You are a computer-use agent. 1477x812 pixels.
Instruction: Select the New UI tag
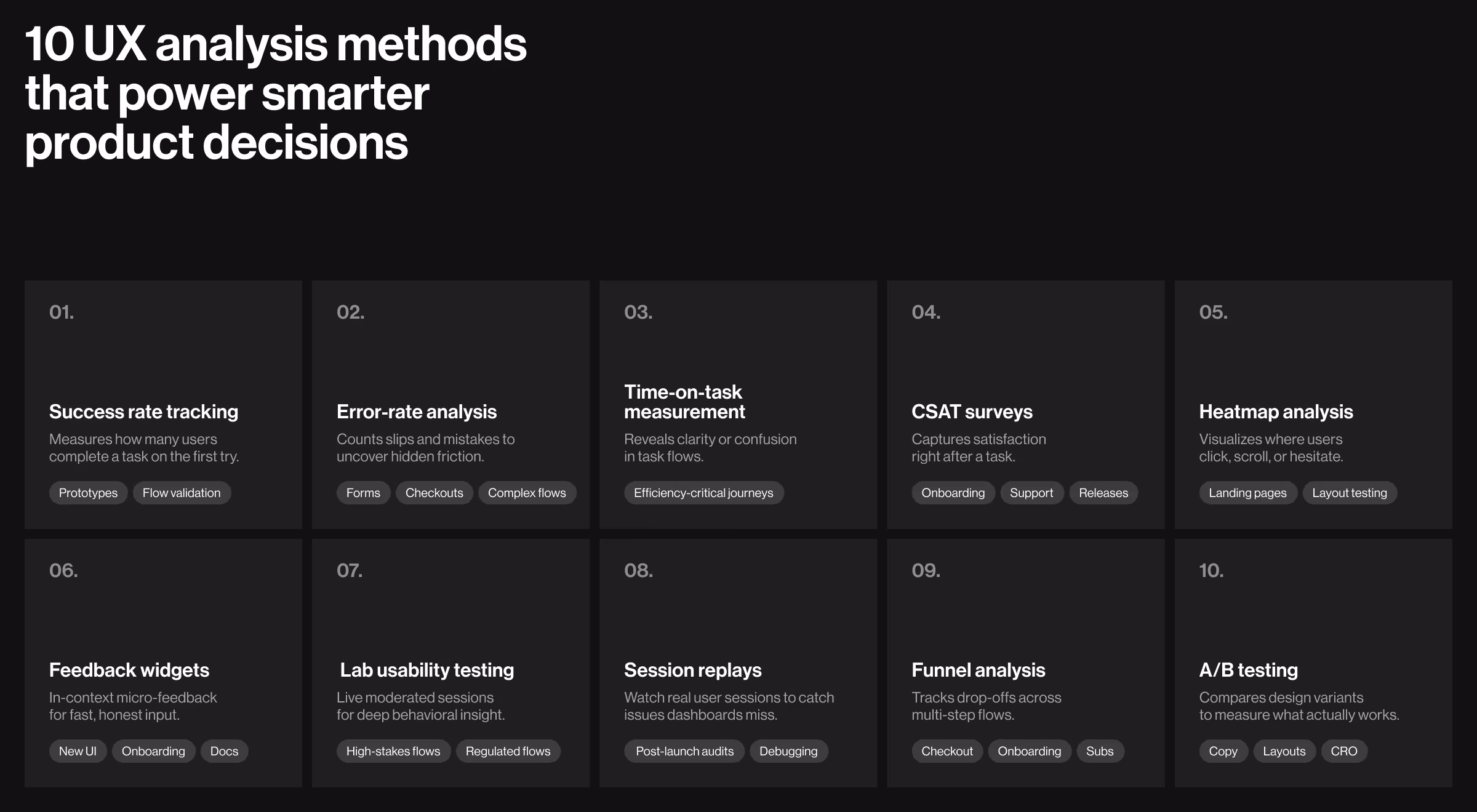(78, 751)
